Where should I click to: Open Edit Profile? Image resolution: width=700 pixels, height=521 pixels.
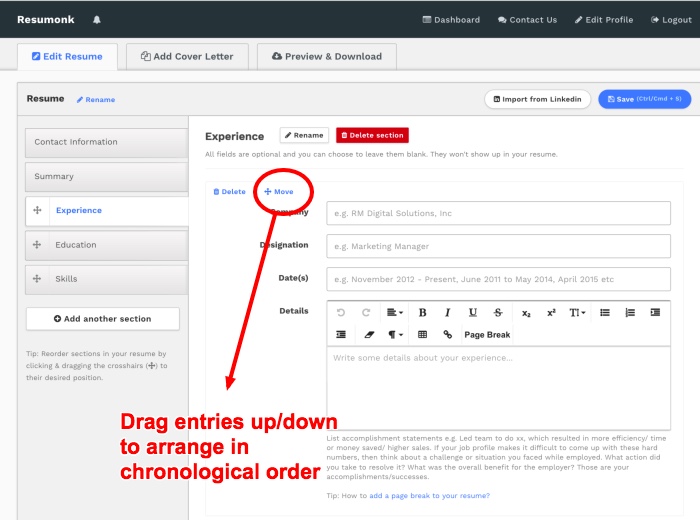click(604, 20)
